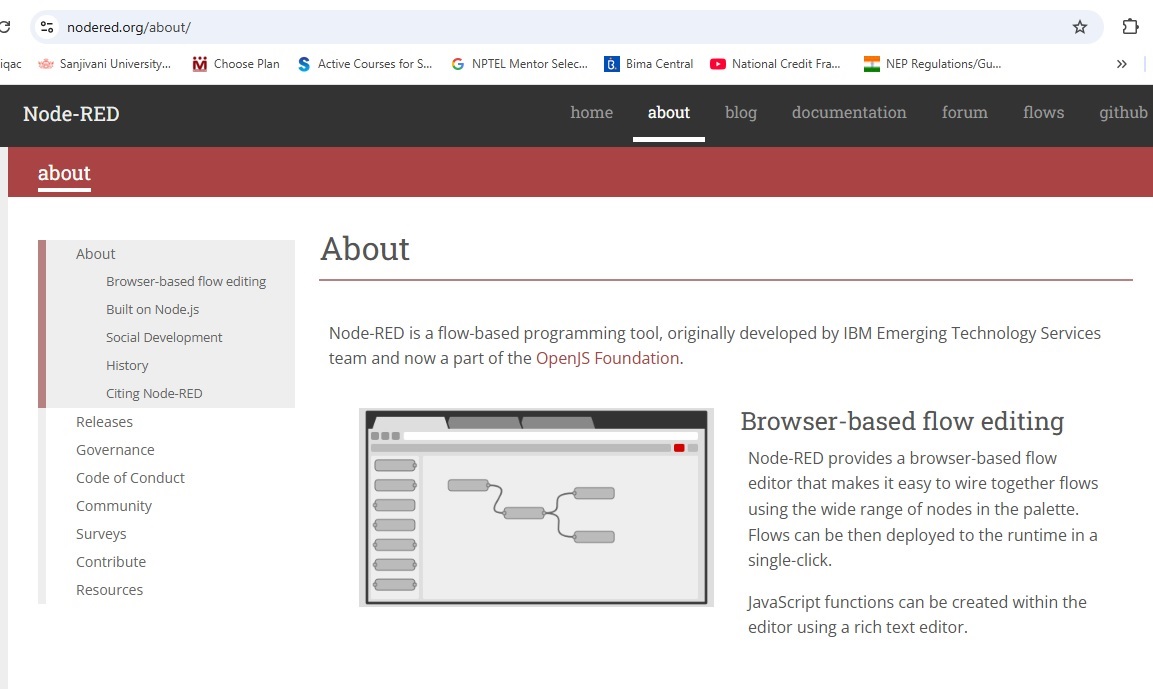Open Contribute in the sidebar
The image size is (1153, 689).
pyautogui.click(x=111, y=562)
